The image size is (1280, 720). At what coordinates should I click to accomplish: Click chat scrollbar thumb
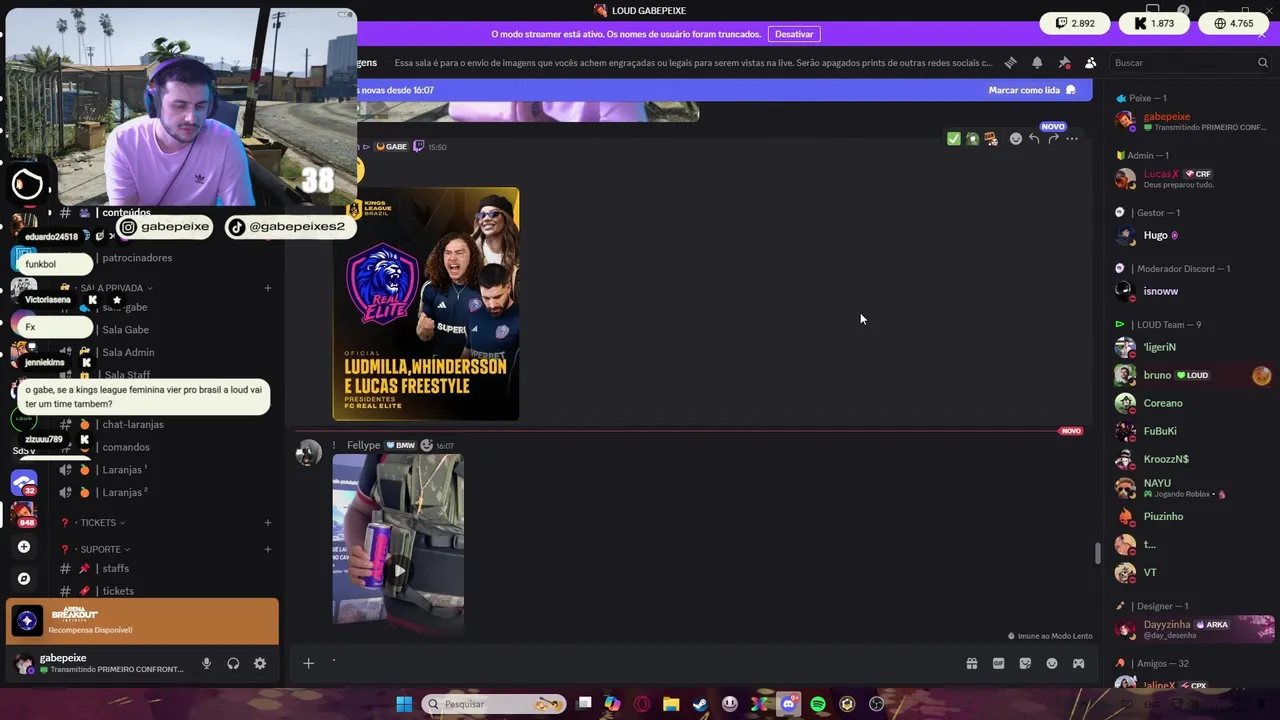pos(1097,552)
